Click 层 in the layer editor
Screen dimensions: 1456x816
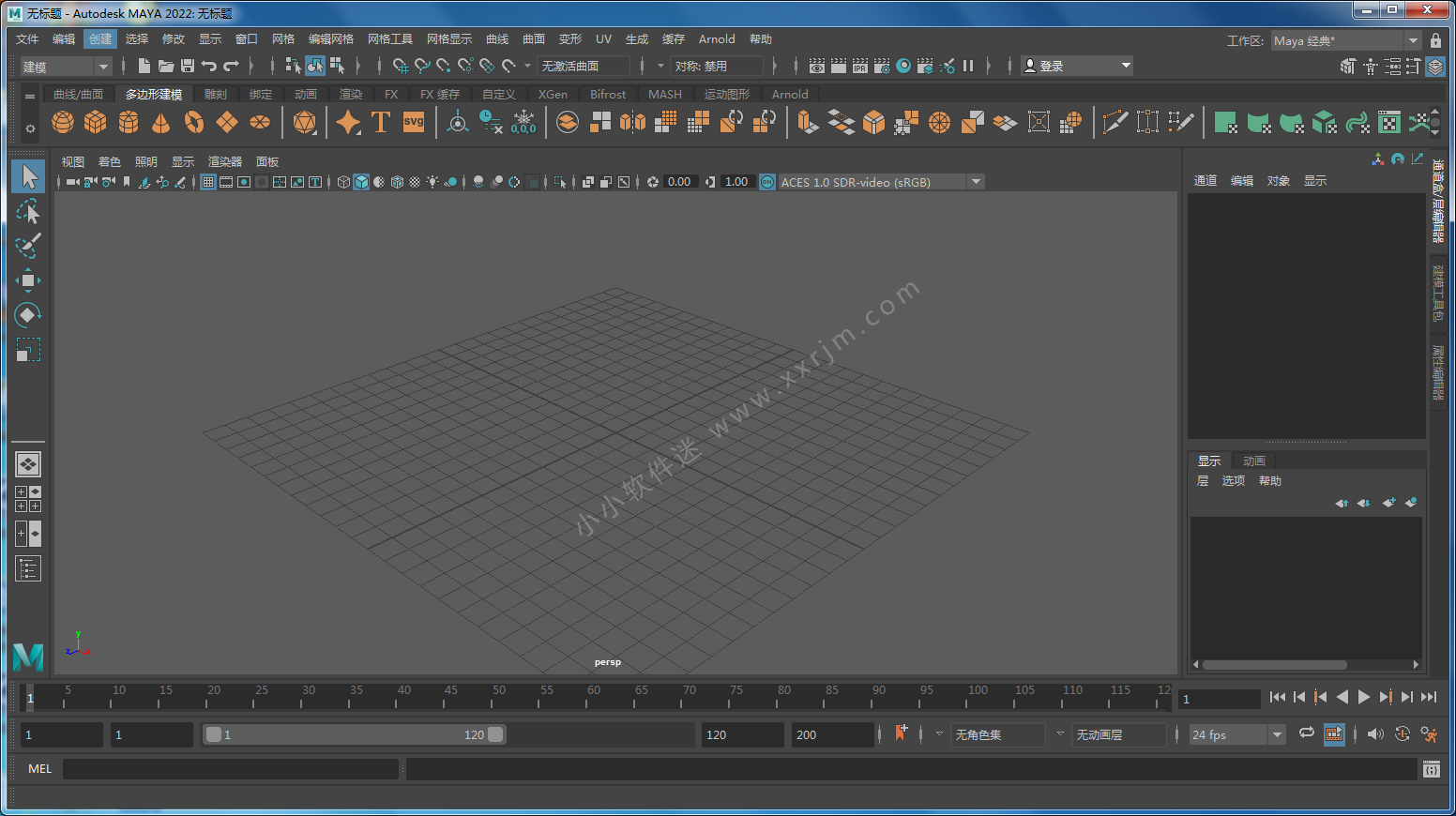click(x=1203, y=481)
